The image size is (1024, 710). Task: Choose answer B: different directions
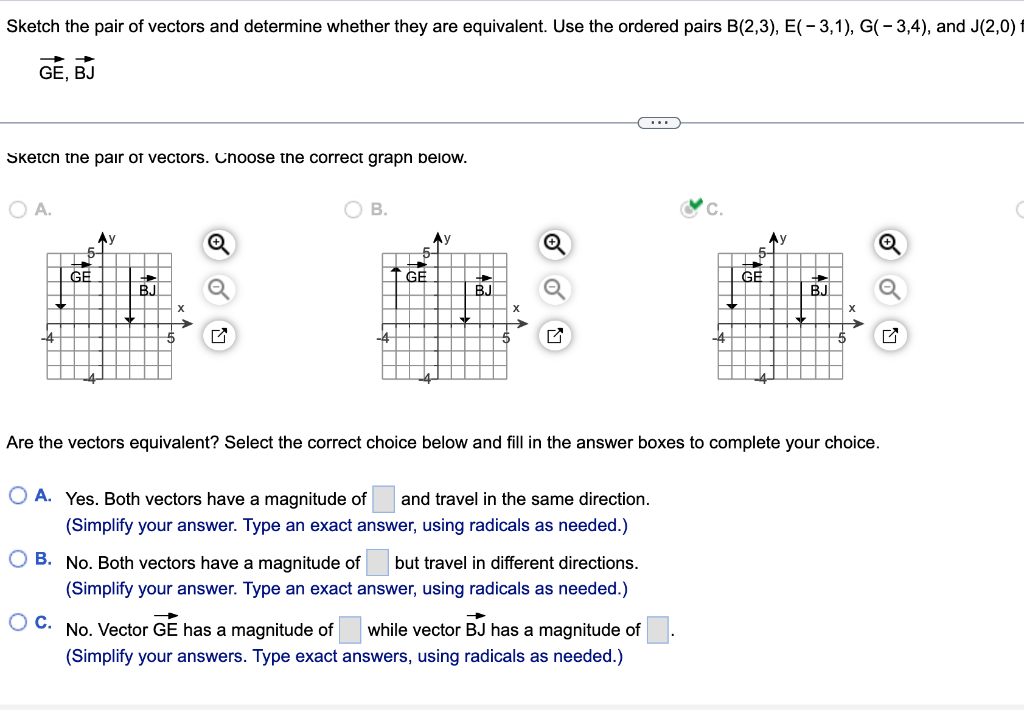[x=17, y=559]
